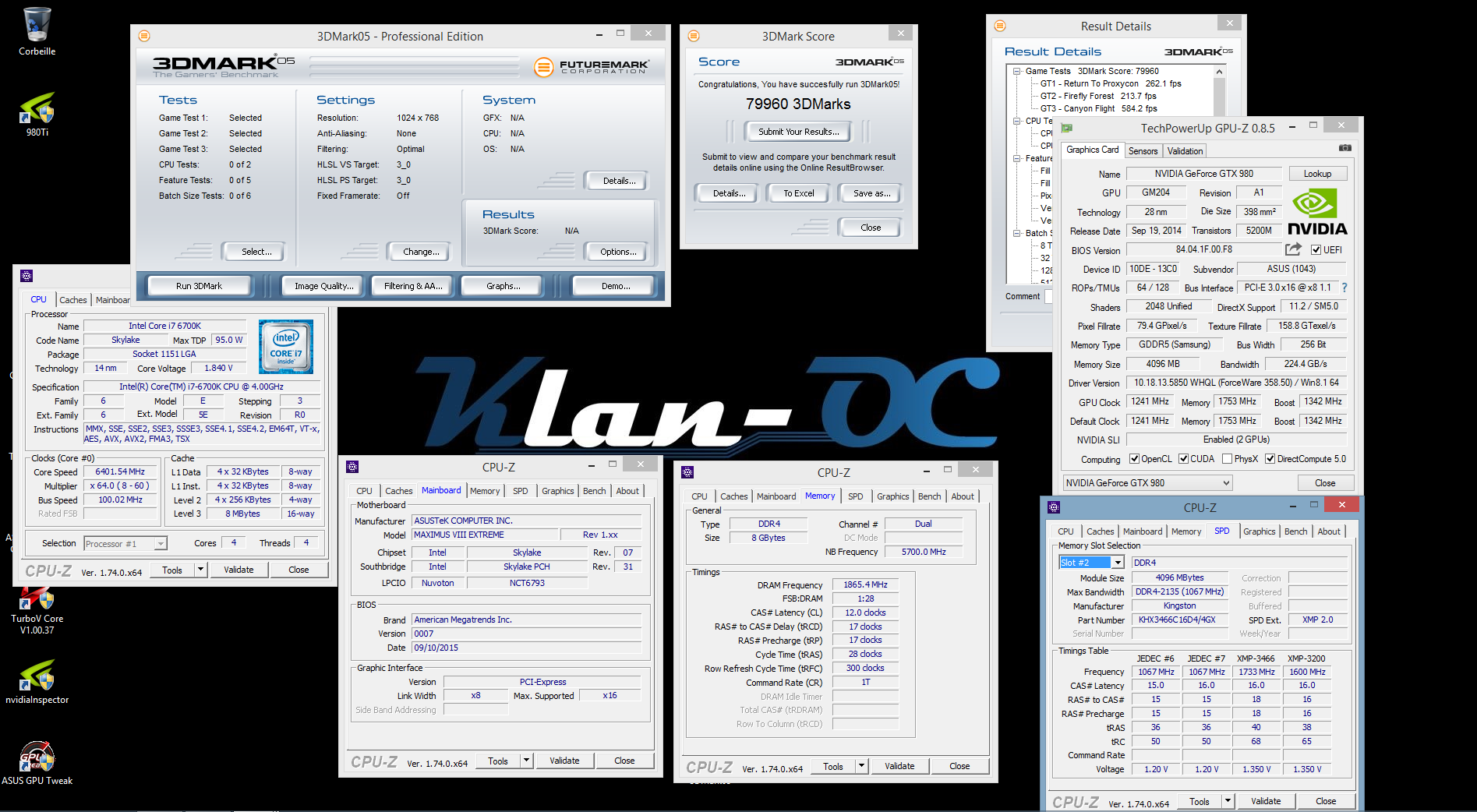Viewport: 1477px width, 812px height.
Task: Click the CPU-Z Mainboard window title icon
Action: pos(352,467)
